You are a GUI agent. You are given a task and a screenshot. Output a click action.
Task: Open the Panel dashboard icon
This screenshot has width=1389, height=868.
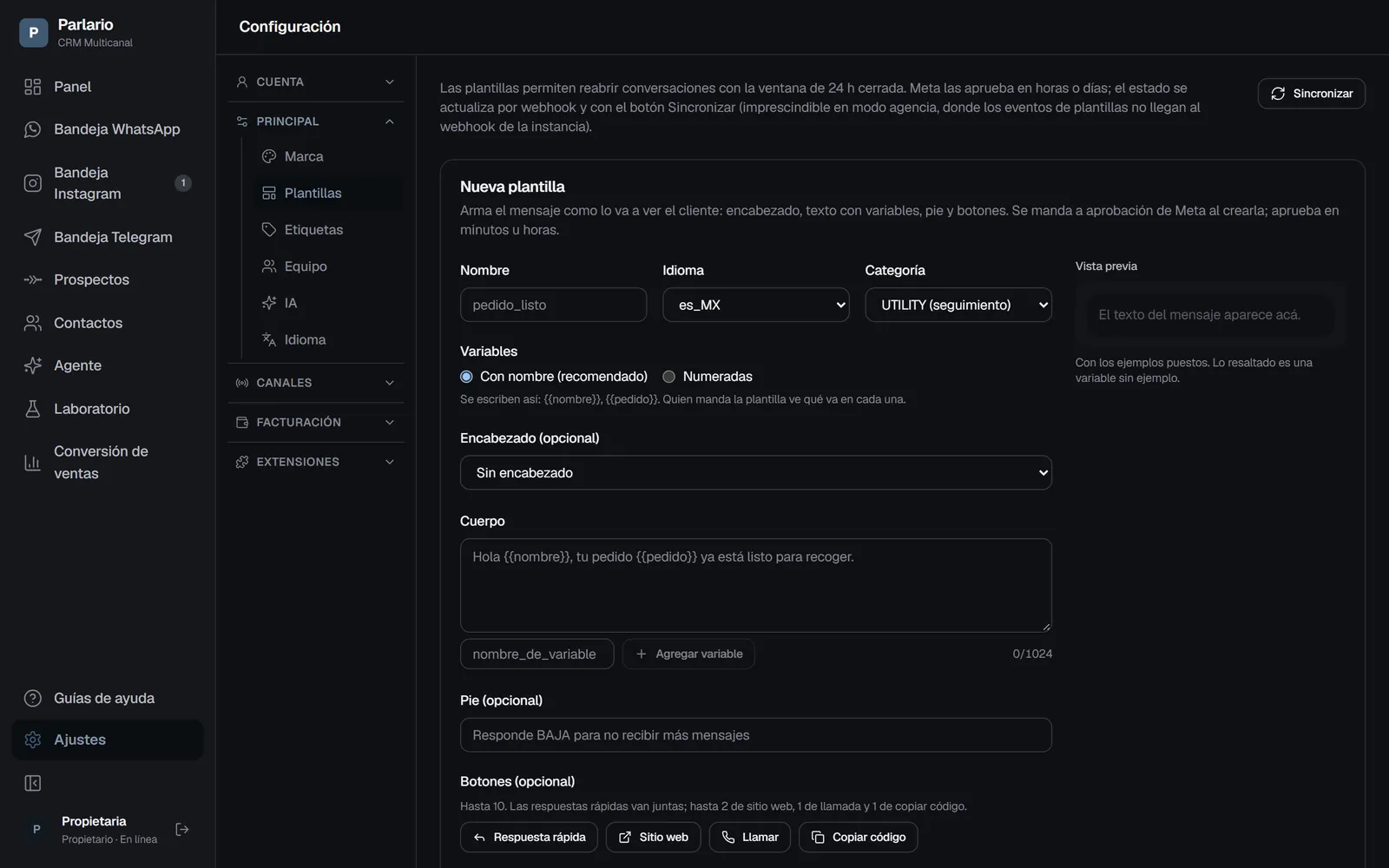click(x=33, y=87)
